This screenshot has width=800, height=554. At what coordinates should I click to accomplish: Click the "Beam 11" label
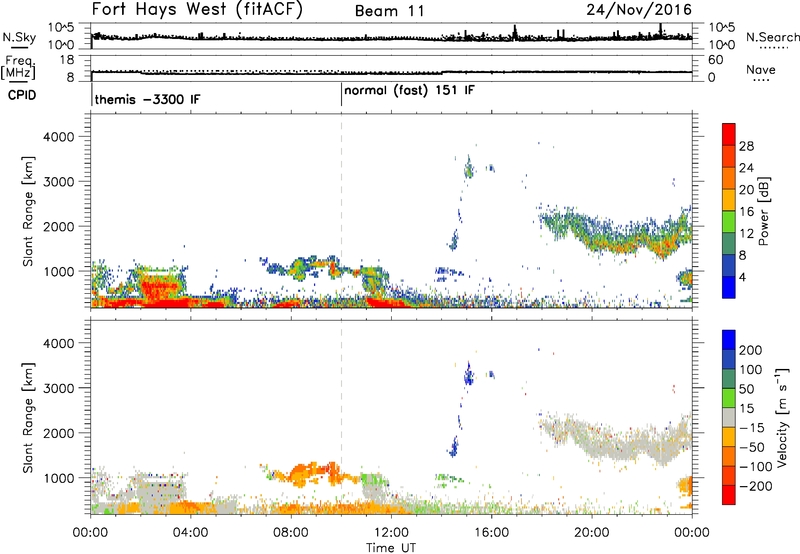pyautogui.click(x=390, y=11)
